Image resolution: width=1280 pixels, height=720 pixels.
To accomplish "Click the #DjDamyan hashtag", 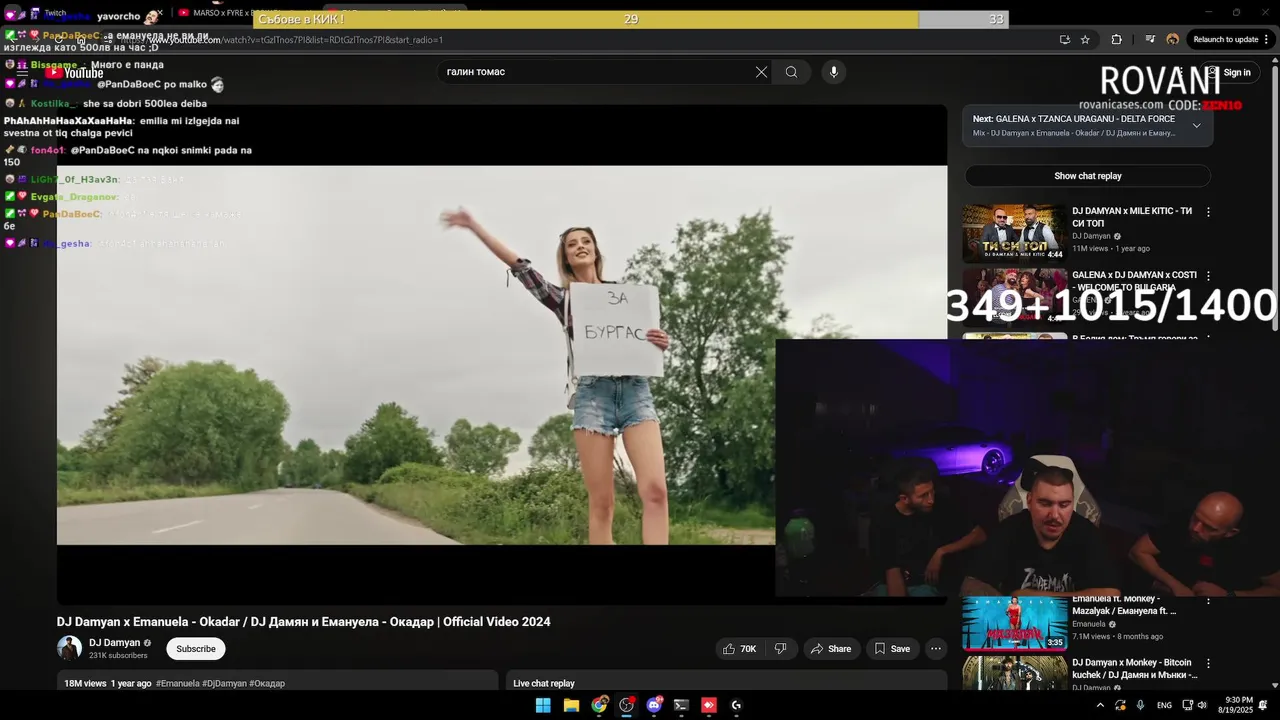I will pyautogui.click(x=225, y=684).
